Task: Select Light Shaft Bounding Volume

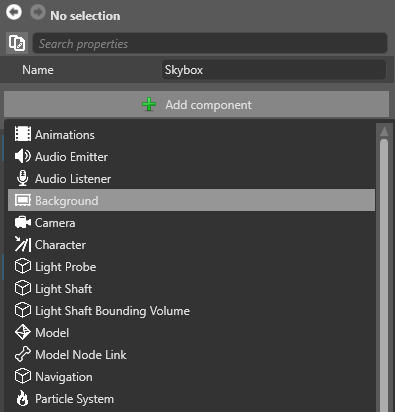Action: (191, 311)
